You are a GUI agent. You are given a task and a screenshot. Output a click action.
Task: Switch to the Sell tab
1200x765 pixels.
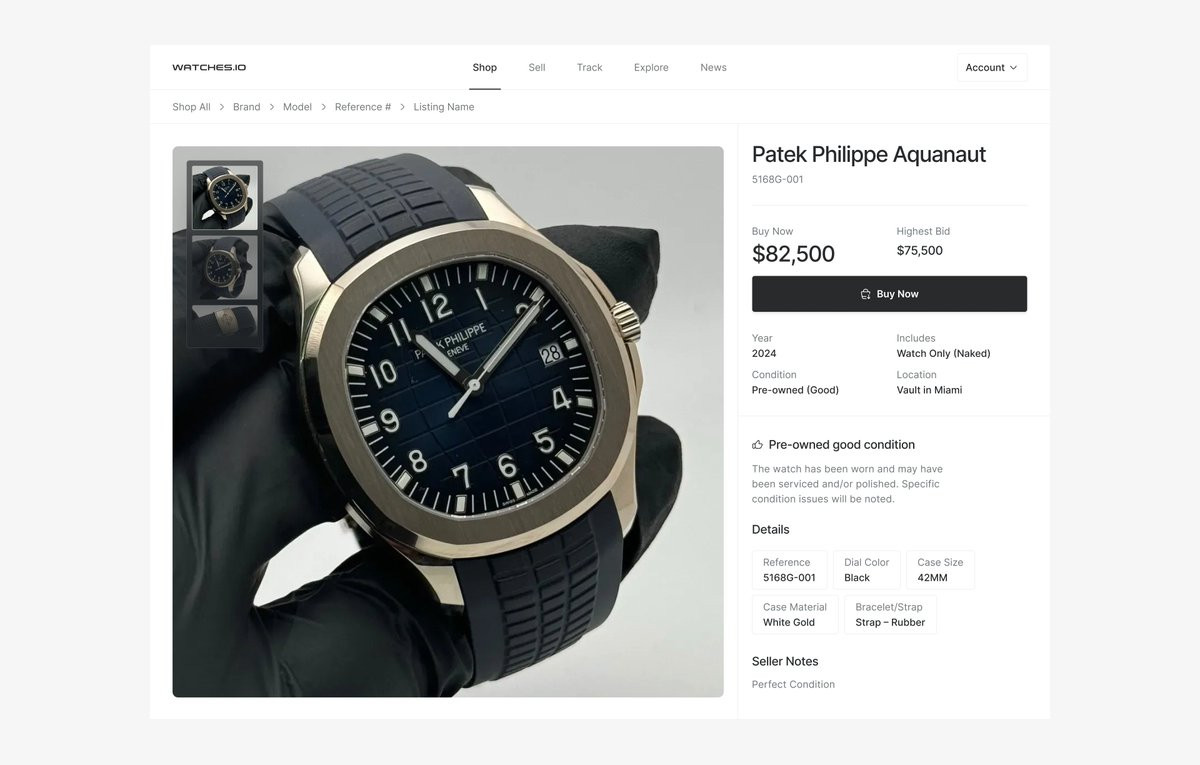(537, 67)
